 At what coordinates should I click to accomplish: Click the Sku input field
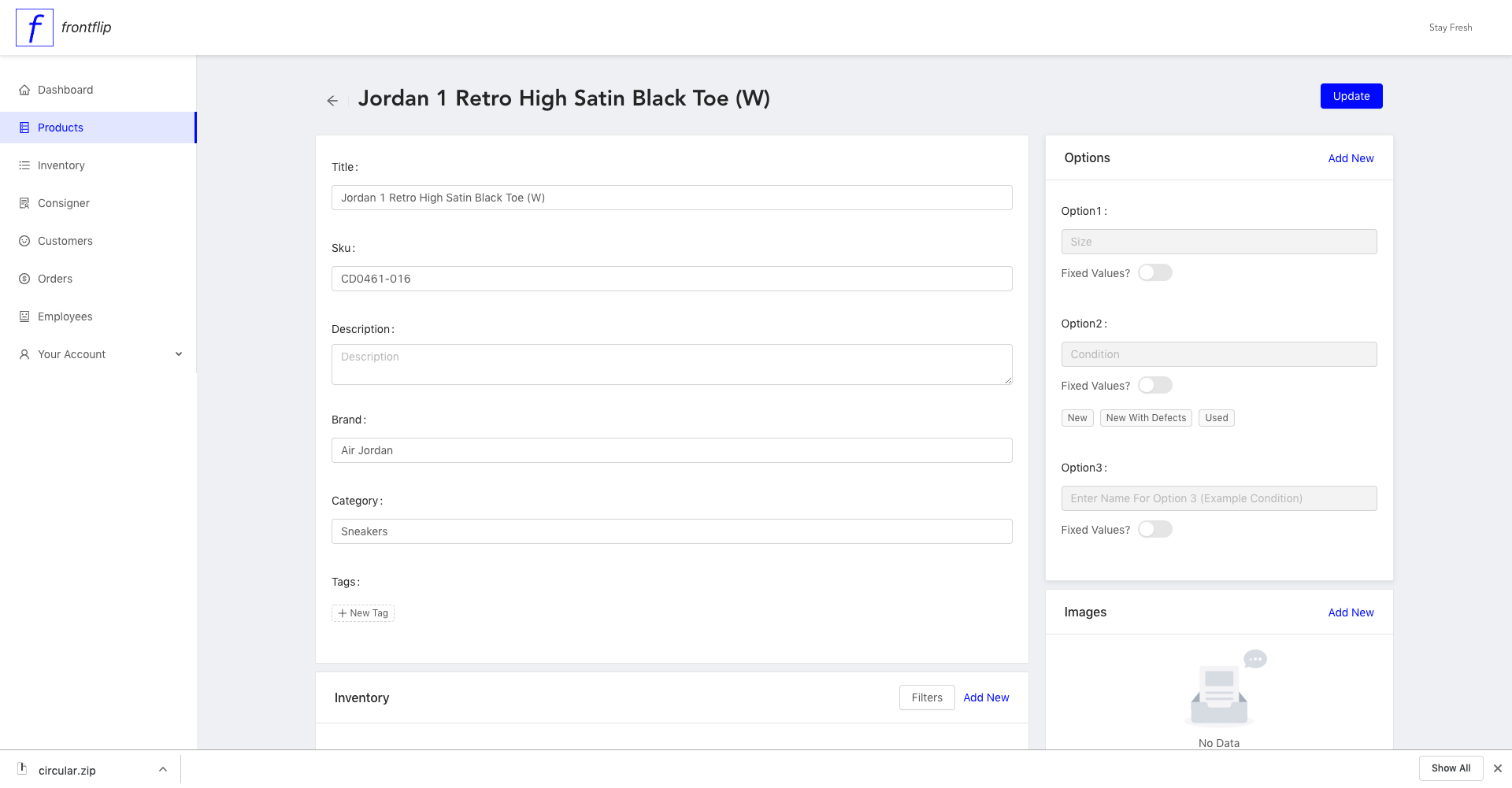click(672, 279)
